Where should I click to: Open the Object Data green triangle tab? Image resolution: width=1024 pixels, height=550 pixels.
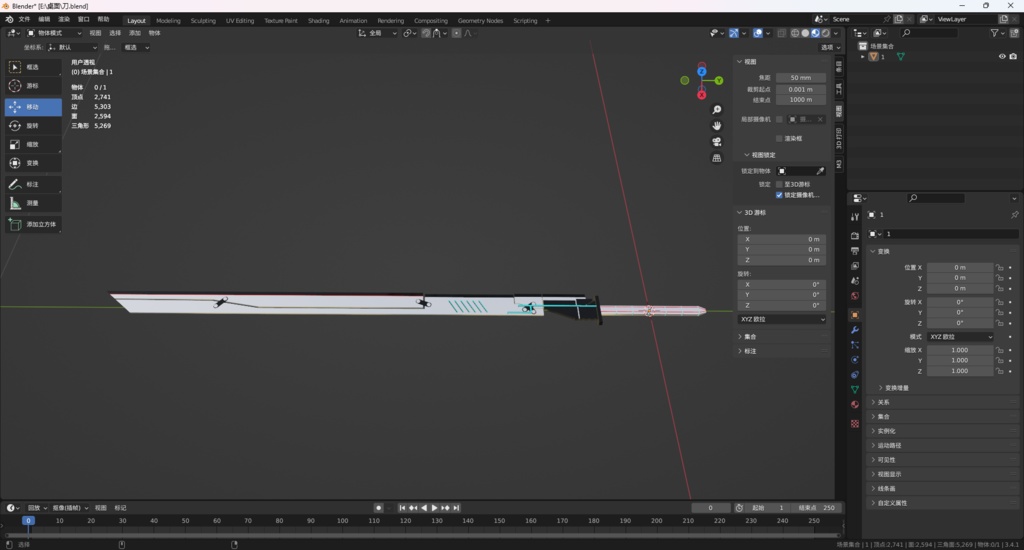855,390
